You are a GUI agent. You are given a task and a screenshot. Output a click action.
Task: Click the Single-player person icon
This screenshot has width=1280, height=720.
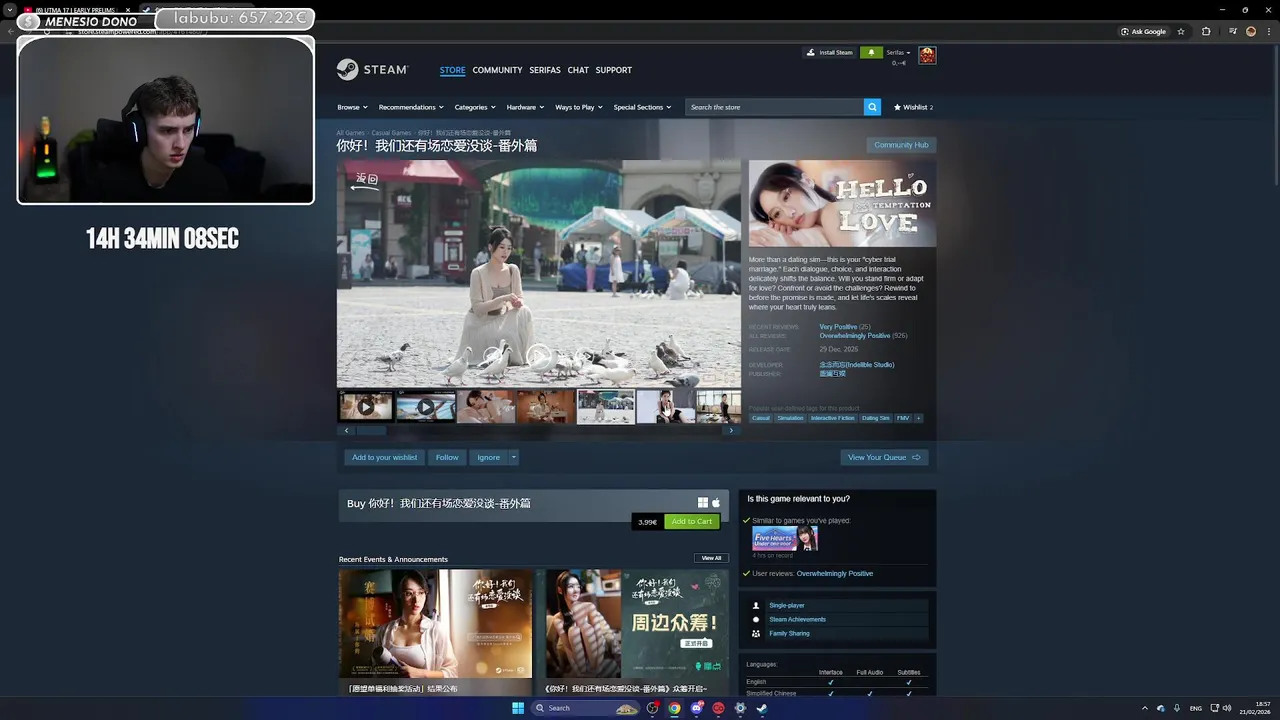tap(756, 605)
